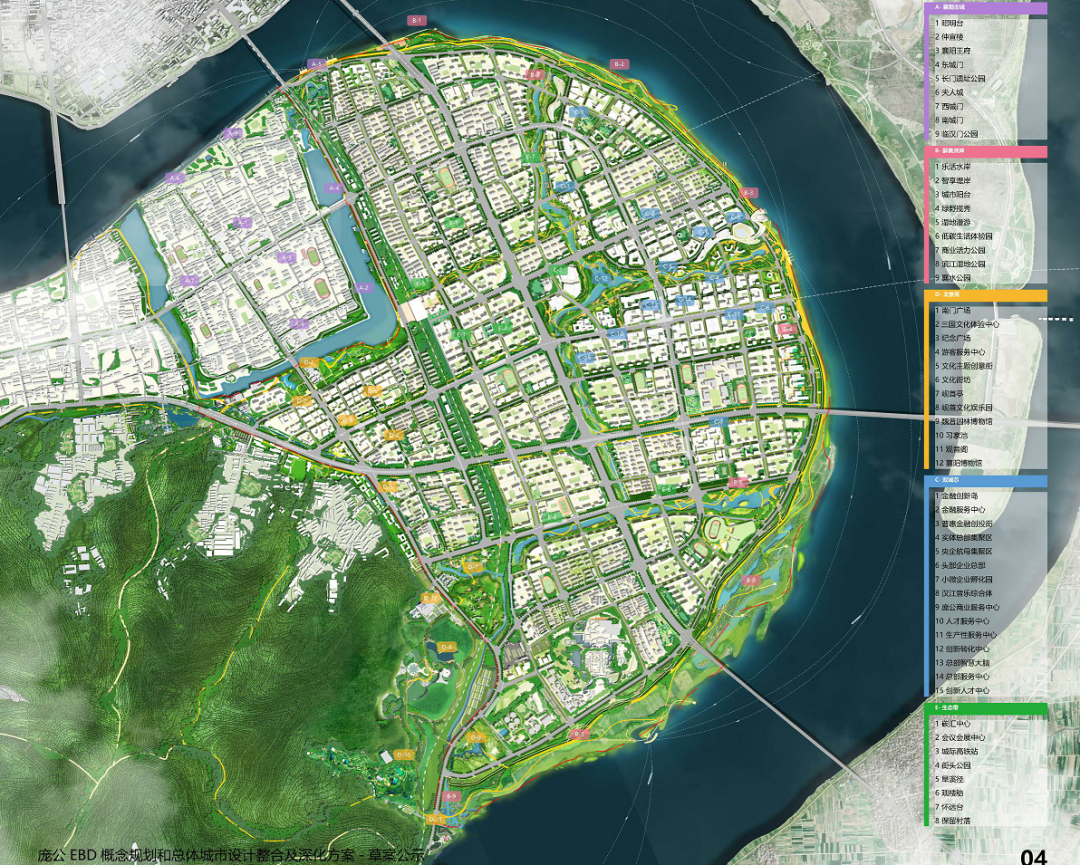Select the blue 'C' legend header bar

(x=986, y=480)
